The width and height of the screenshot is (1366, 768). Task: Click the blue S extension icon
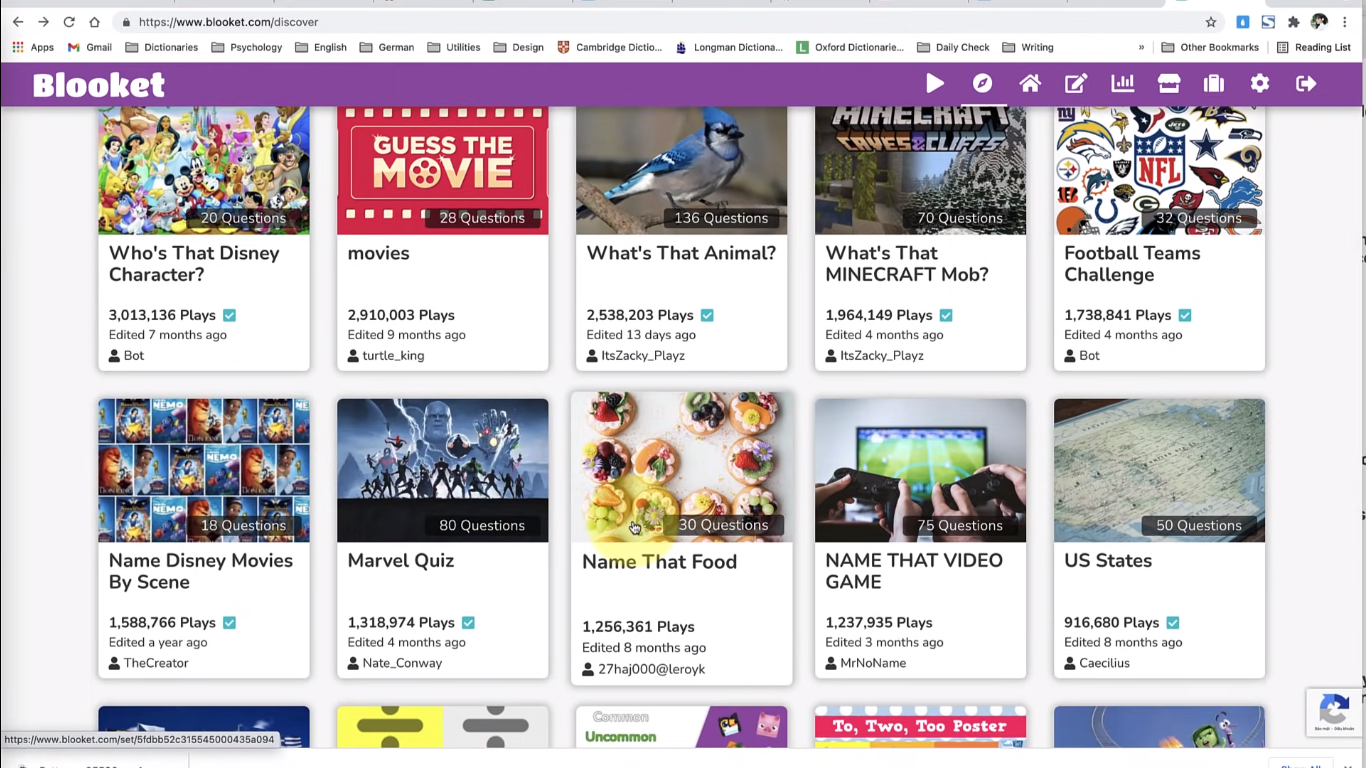point(1268,22)
